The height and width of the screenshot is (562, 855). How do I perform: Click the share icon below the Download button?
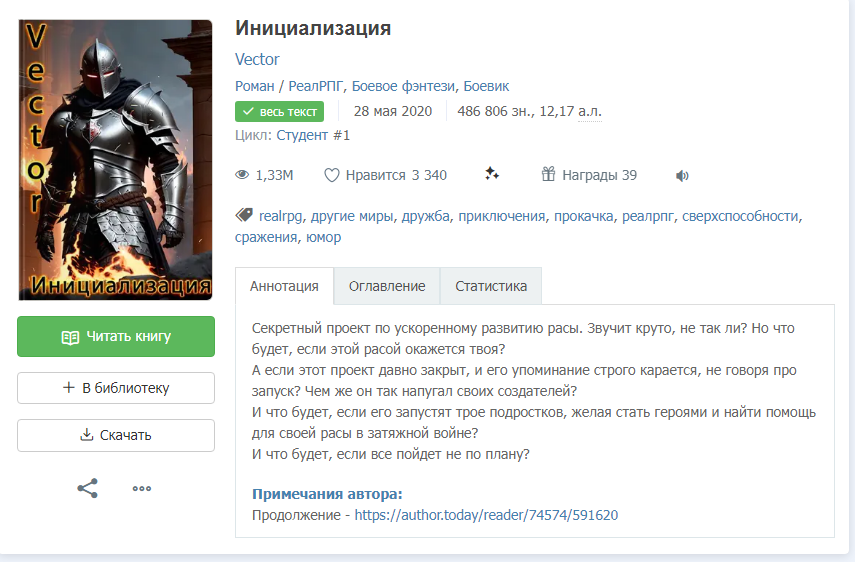pos(87,488)
